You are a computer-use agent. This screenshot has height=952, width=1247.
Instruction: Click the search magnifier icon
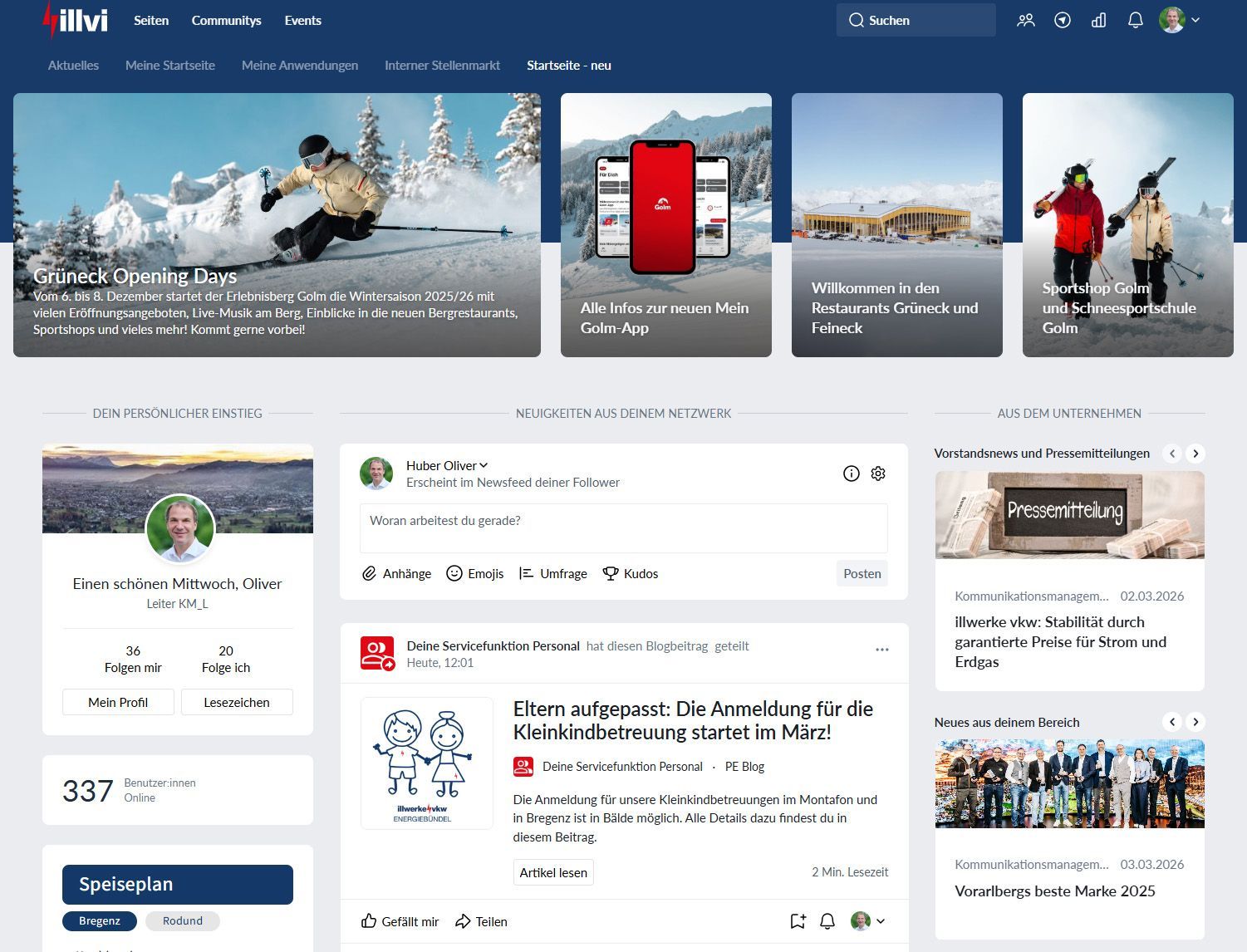[x=856, y=21]
